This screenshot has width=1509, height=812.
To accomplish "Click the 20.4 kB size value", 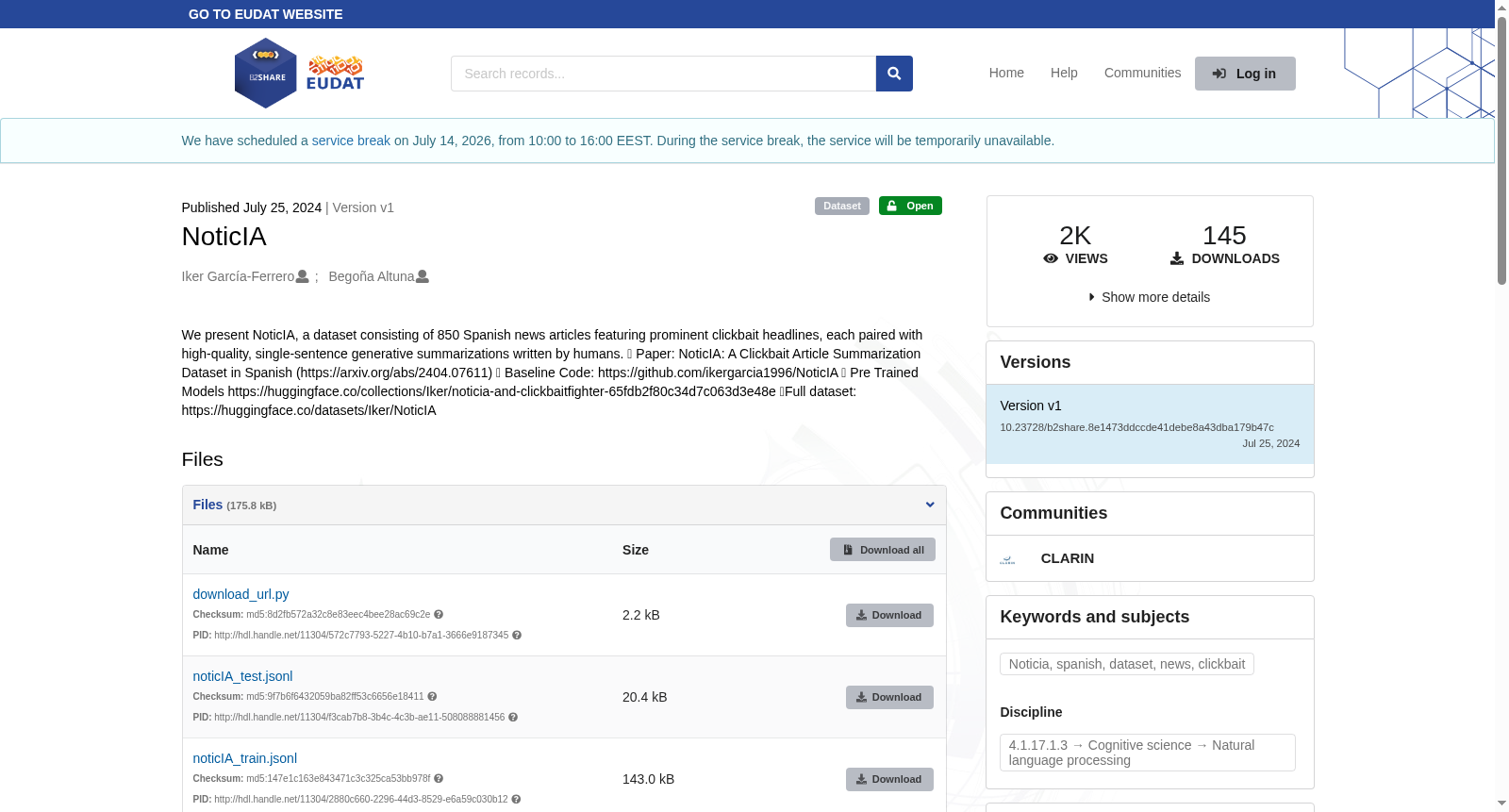I will tap(645, 697).
